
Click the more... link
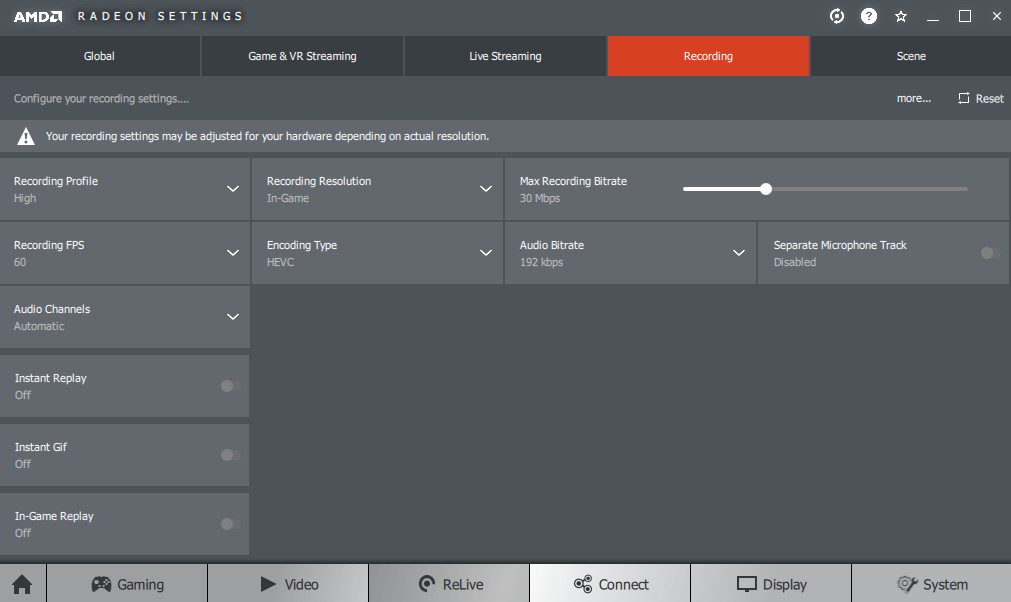point(913,98)
